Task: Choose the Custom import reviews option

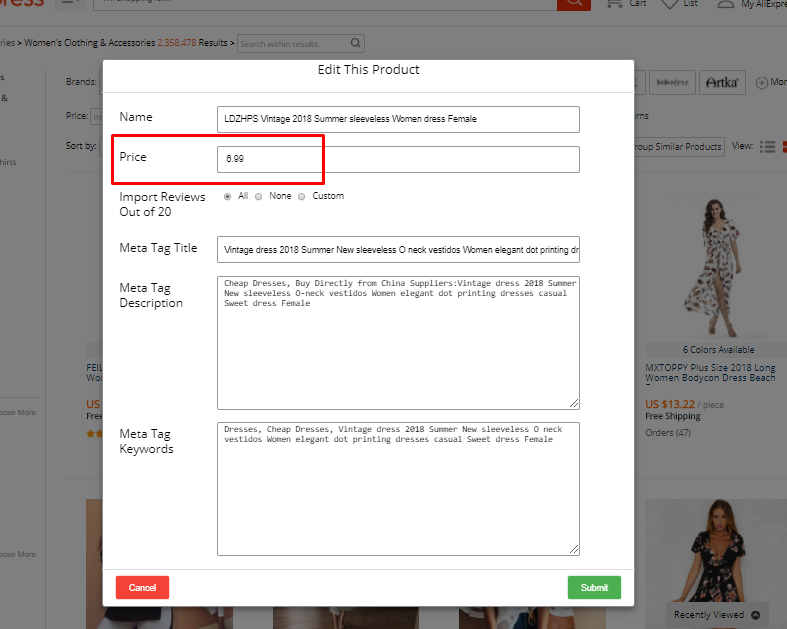Action: point(301,197)
